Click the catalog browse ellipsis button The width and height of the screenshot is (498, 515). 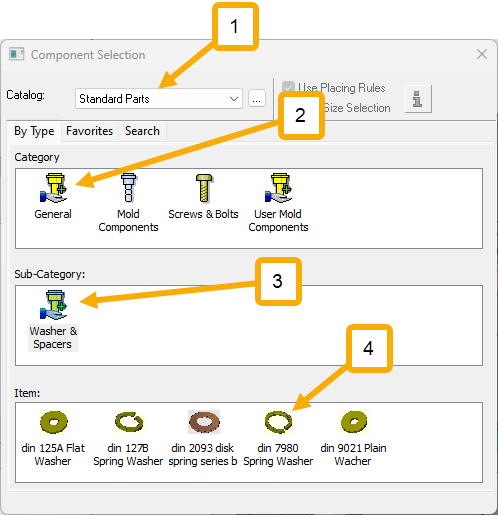(257, 99)
